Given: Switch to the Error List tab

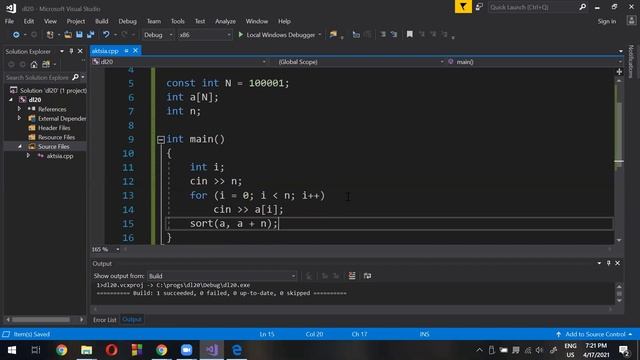Looking at the screenshot, I should pyautogui.click(x=104, y=320).
